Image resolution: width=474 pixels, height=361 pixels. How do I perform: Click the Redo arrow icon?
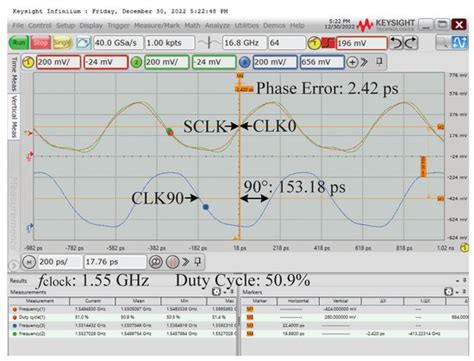(411, 43)
